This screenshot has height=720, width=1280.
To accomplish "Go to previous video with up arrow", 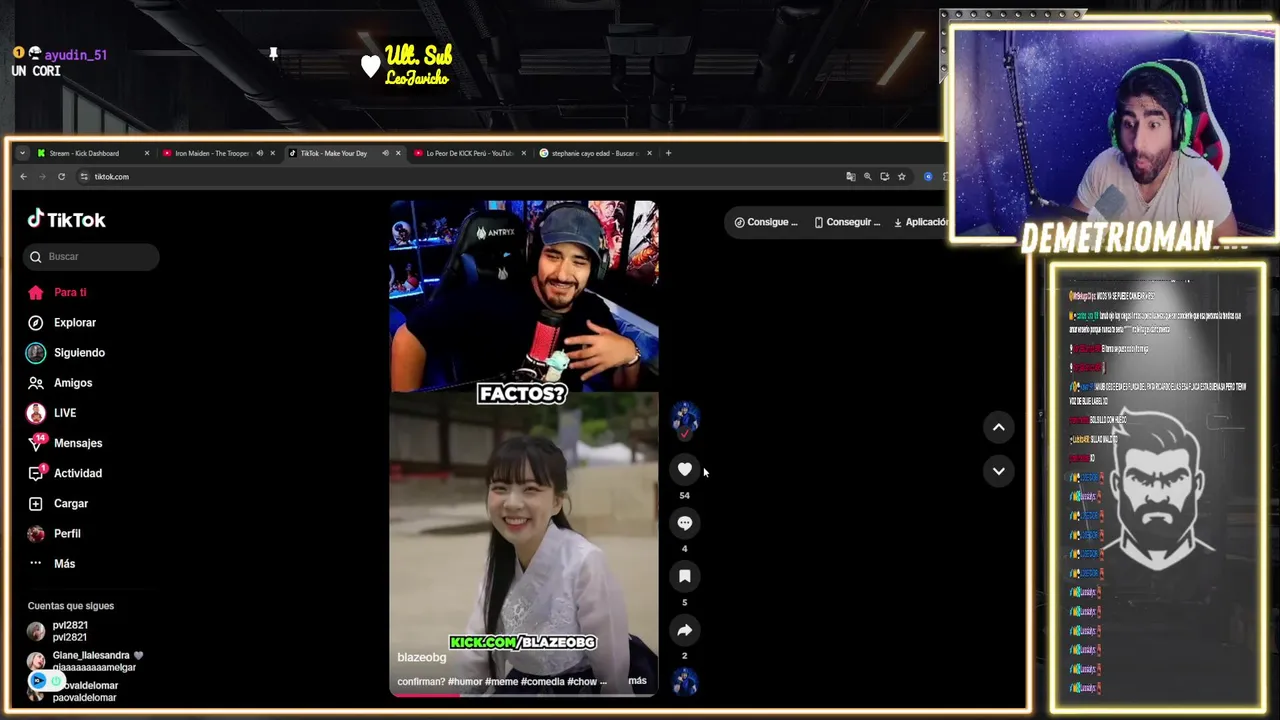I will (x=998, y=427).
